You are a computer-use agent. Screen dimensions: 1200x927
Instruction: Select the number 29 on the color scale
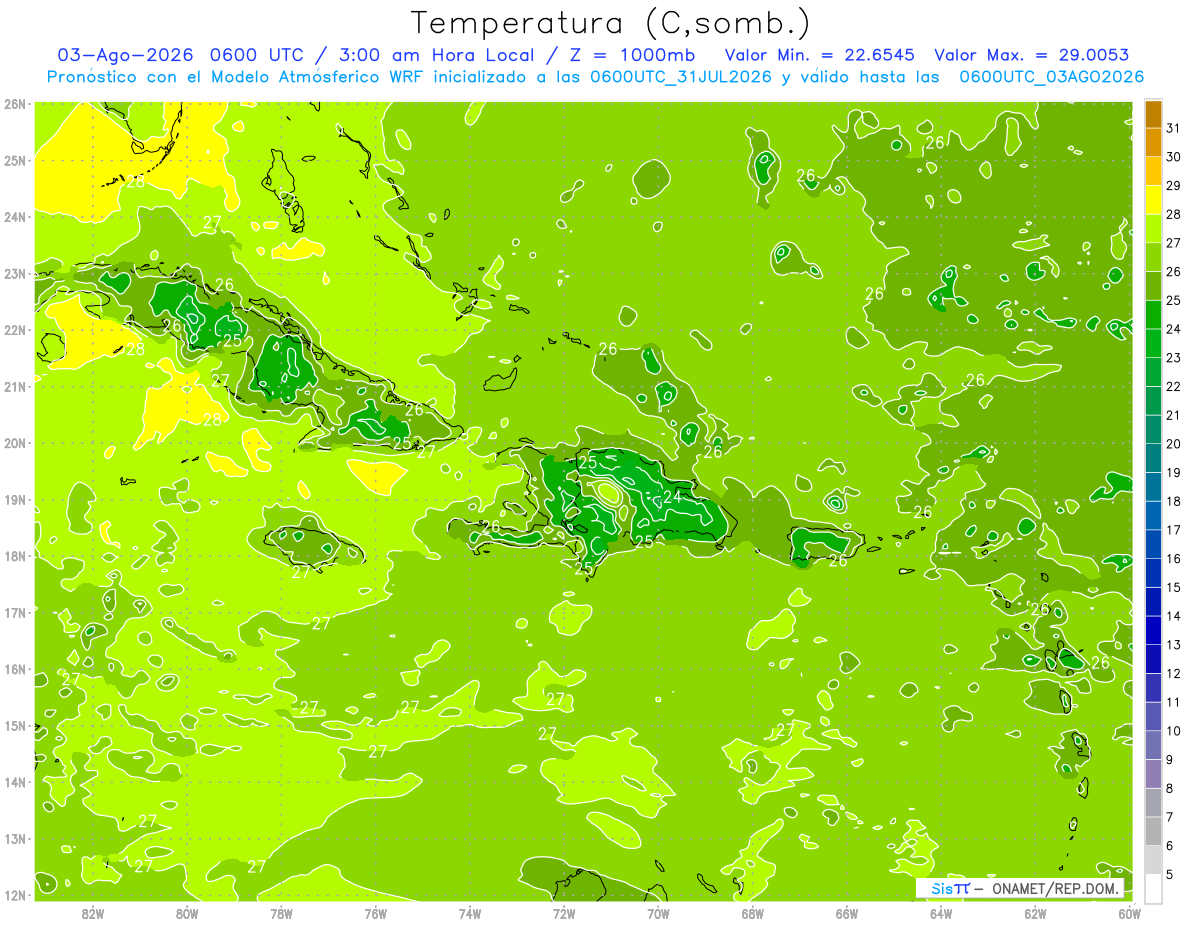click(x=1174, y=186)
